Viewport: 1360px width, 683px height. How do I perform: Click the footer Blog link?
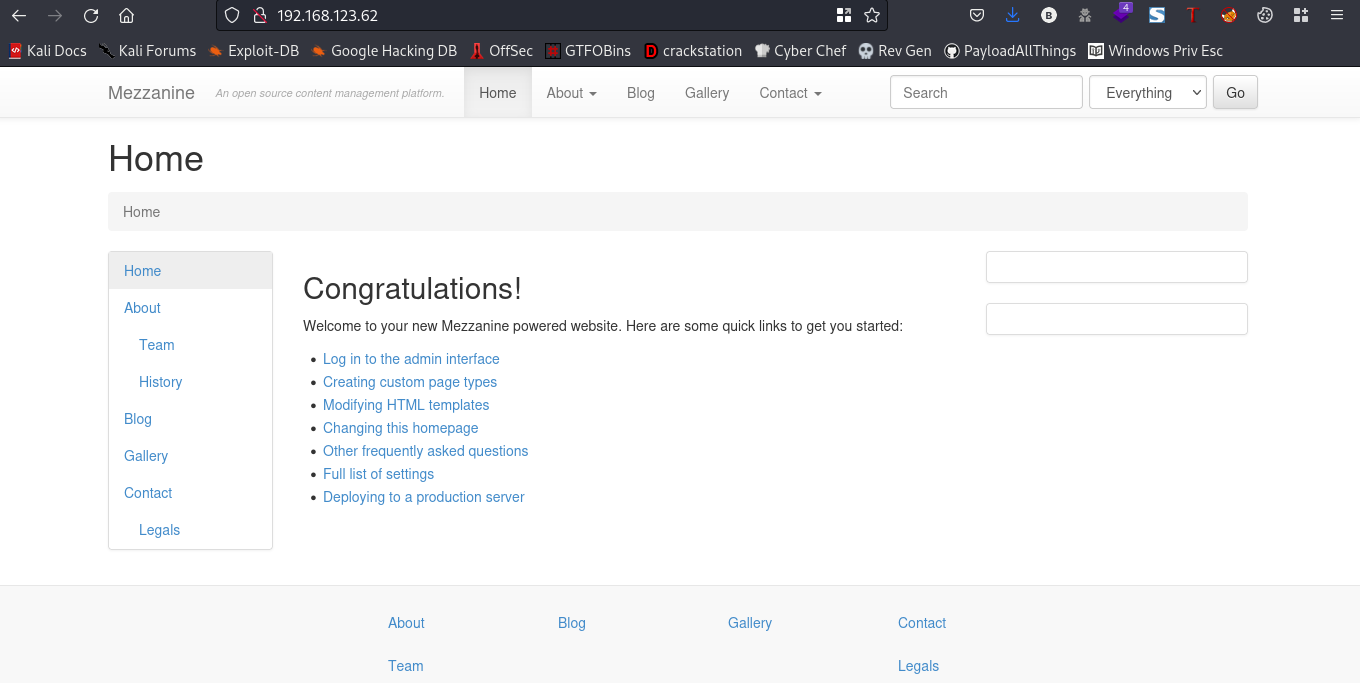pos(572,623)
